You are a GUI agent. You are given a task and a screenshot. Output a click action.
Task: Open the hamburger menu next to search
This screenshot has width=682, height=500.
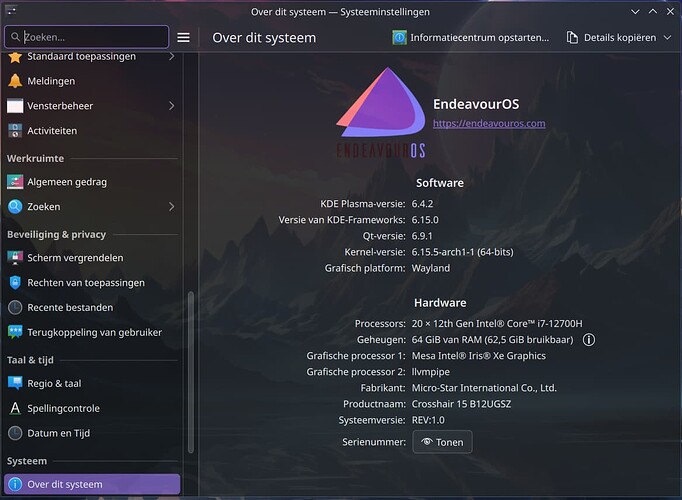point(183,37)
